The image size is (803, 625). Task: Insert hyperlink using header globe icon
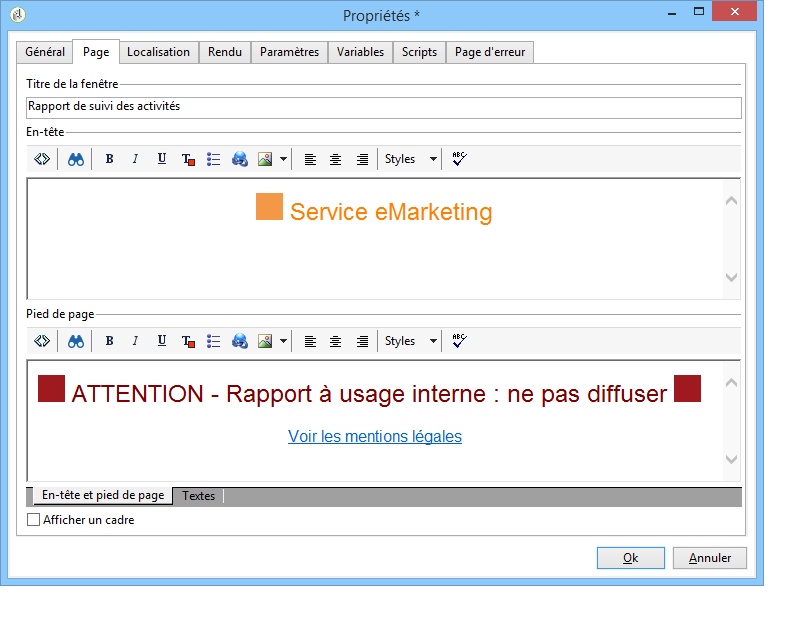240,159
